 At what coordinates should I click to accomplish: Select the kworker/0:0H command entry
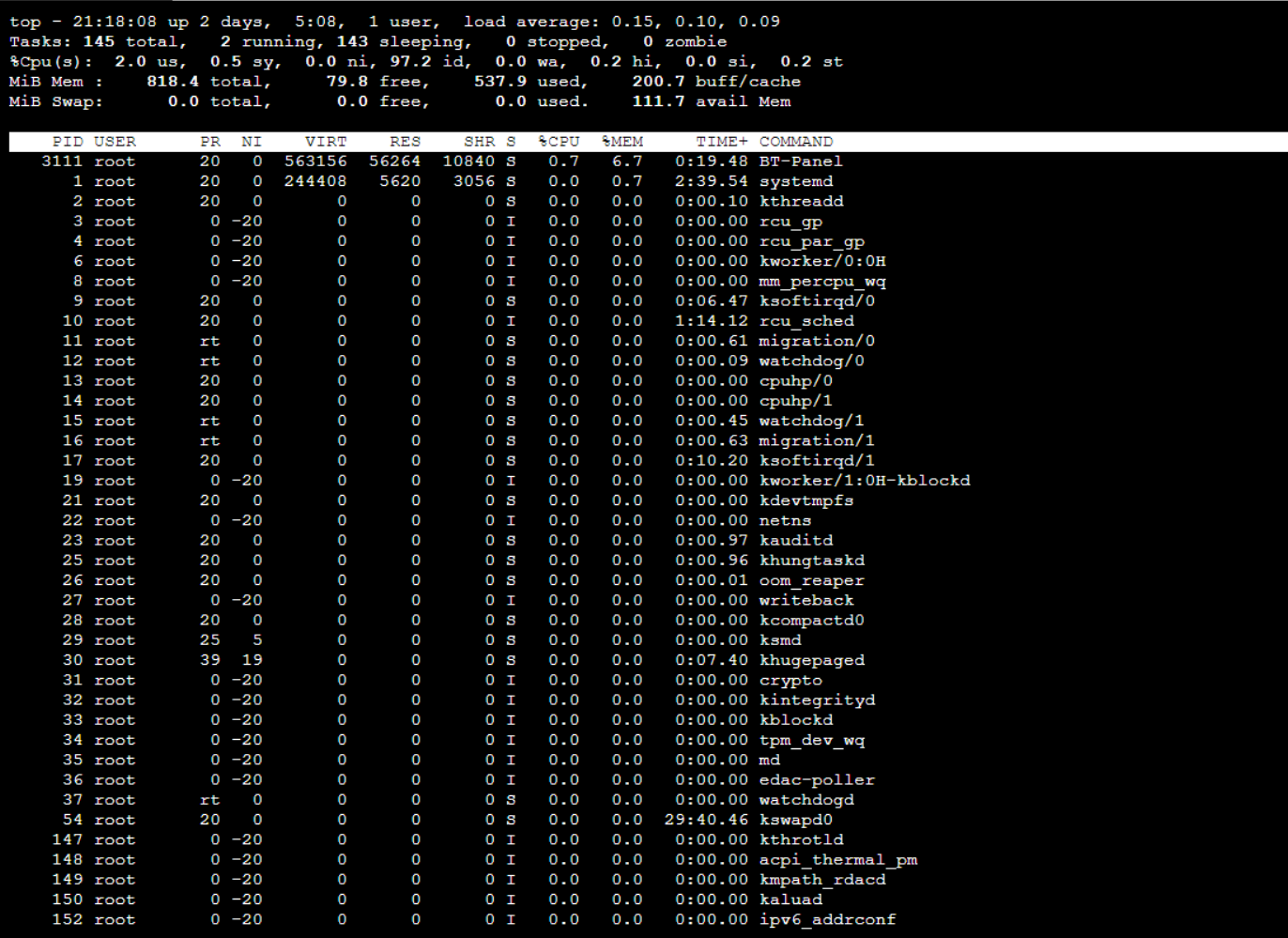pyautogui.click(x=822, y=261)
